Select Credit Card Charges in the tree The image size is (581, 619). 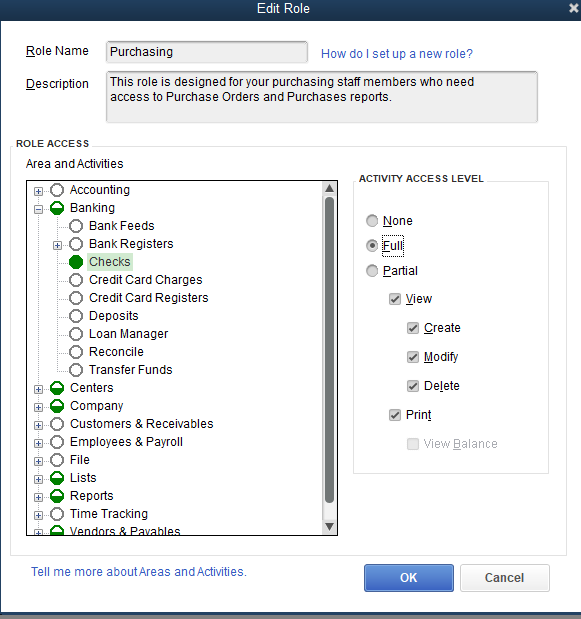point(145,280)
